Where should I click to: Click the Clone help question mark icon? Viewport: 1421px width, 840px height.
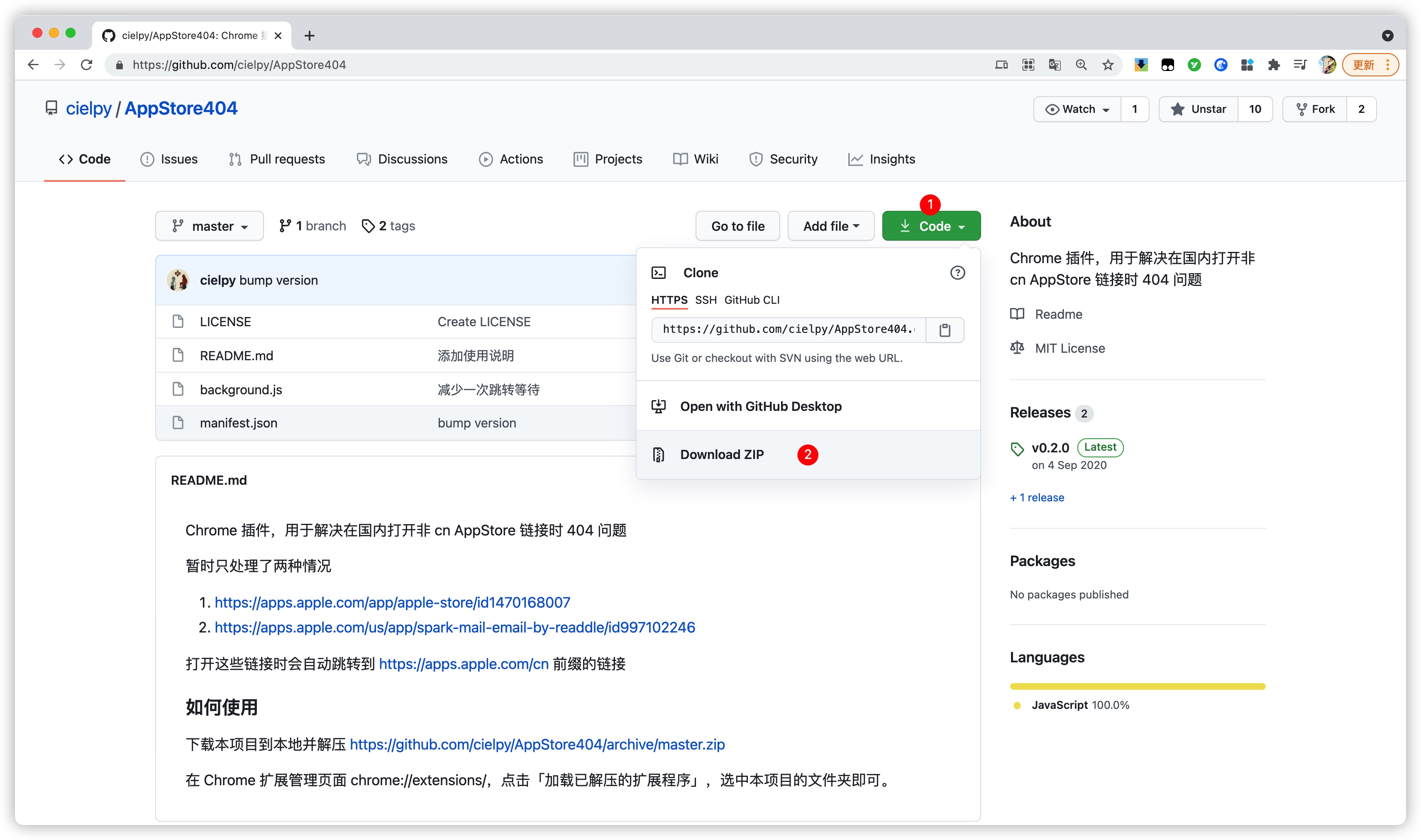(957, 273)
